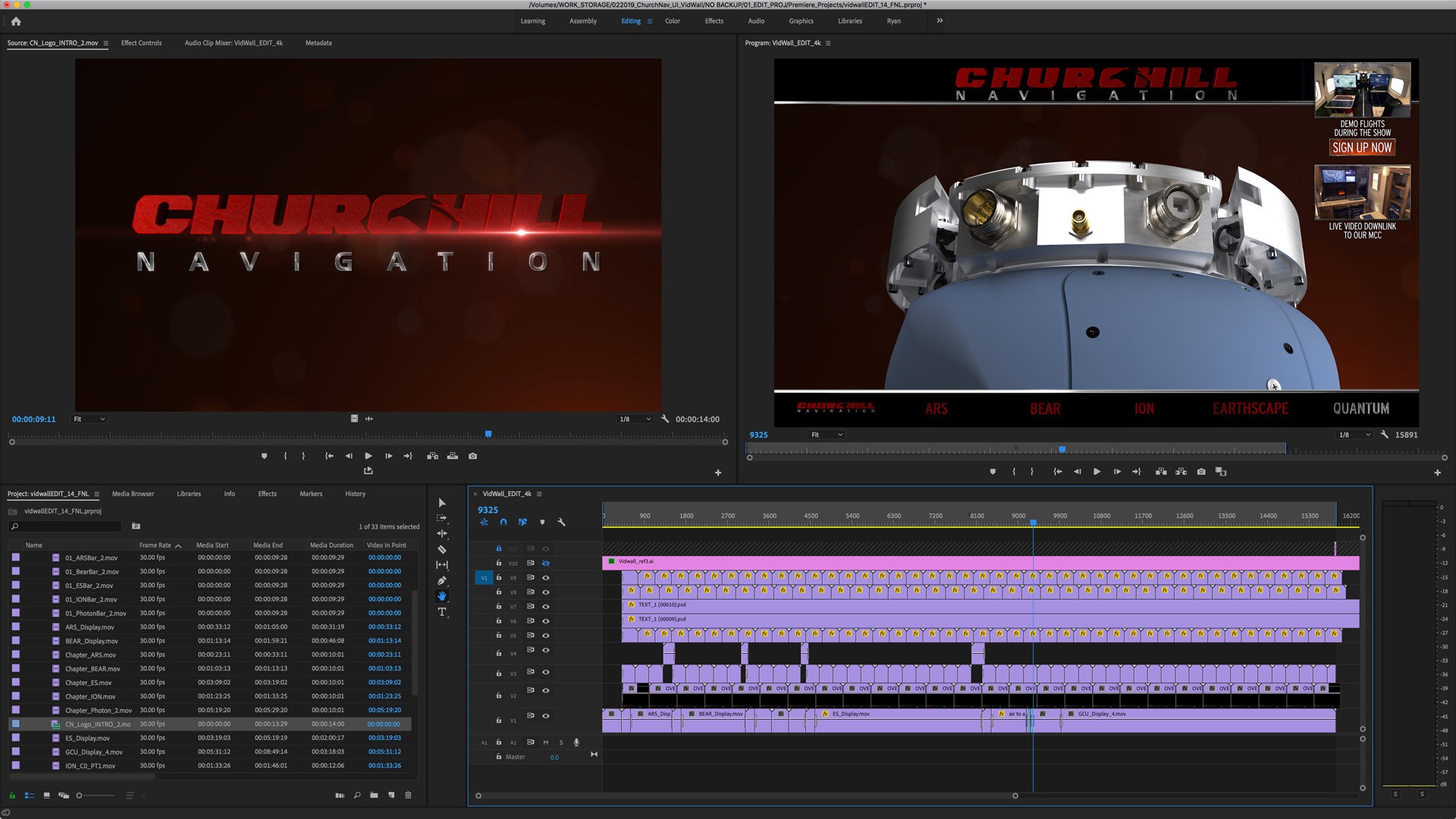Toggle snap in timeline magnet icon
This screenshot has height=819, width=1456.
coord(504,522)
